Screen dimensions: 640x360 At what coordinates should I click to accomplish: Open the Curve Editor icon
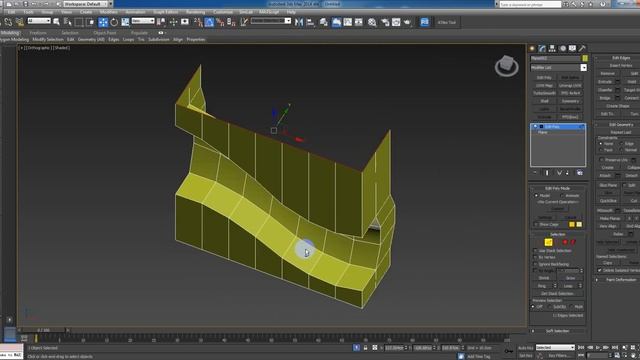(x=347, y=22)
